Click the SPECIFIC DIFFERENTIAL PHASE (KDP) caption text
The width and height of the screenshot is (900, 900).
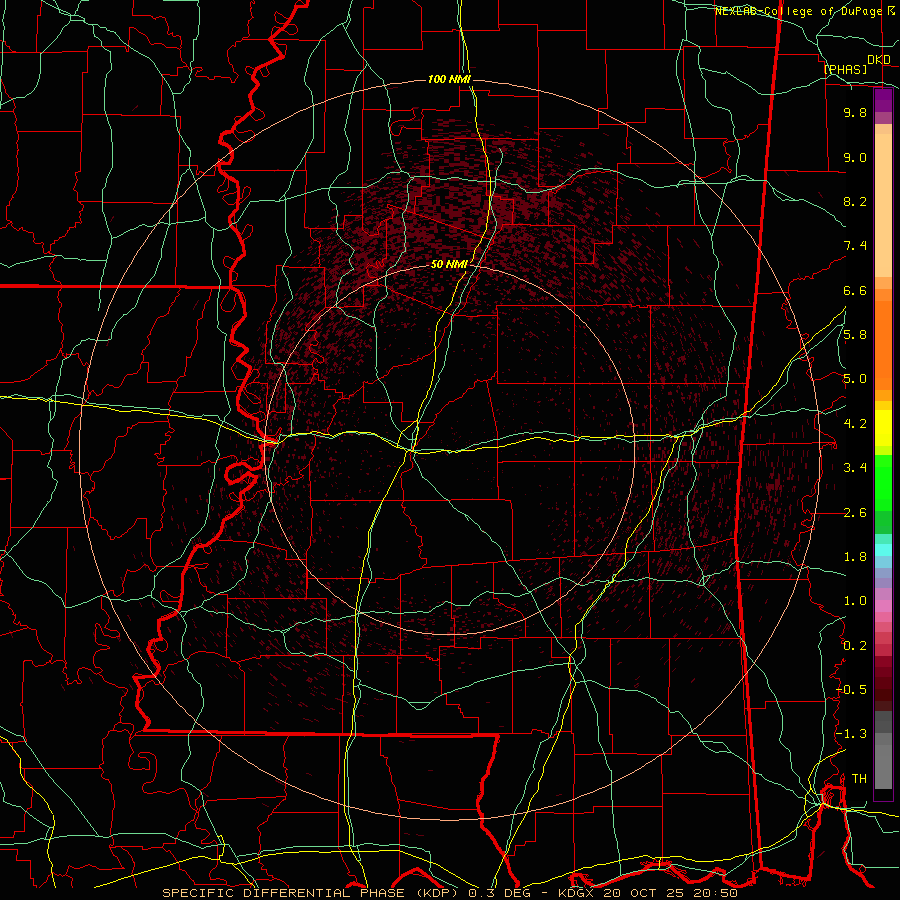pyautogui.click(x=311, y=893)
